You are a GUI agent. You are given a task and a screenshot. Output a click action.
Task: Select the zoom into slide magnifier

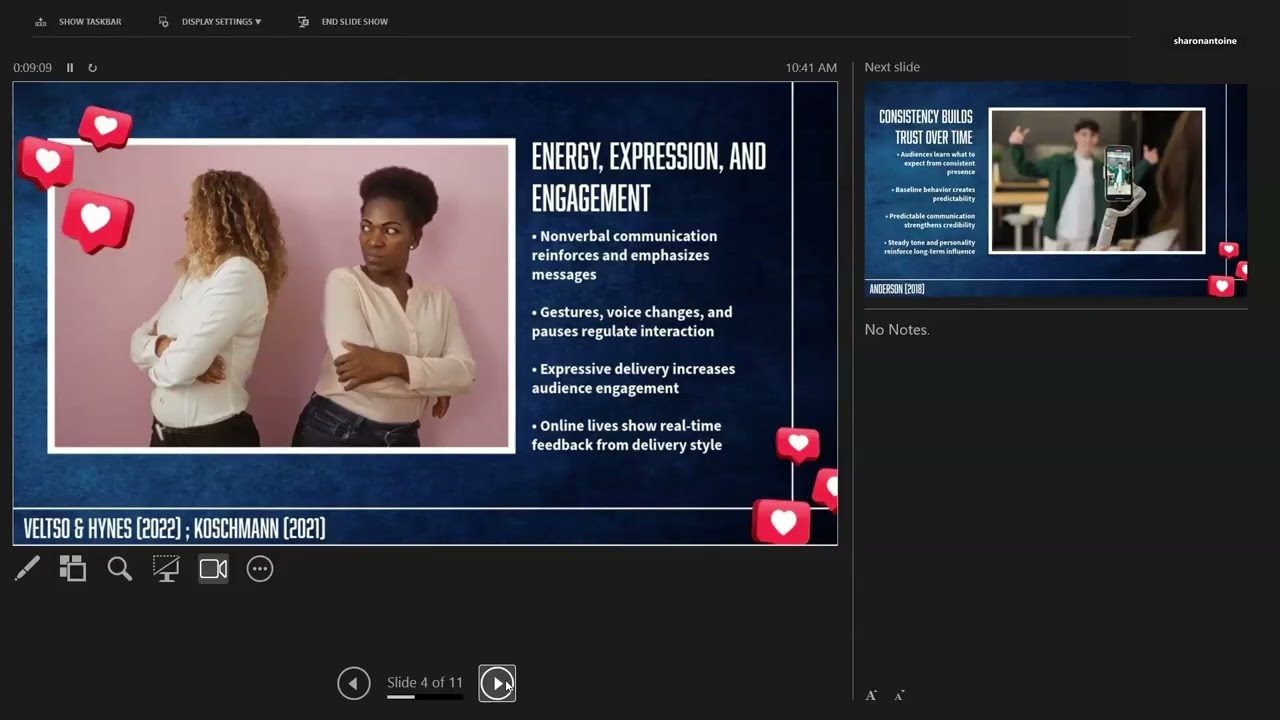[120, 569]
